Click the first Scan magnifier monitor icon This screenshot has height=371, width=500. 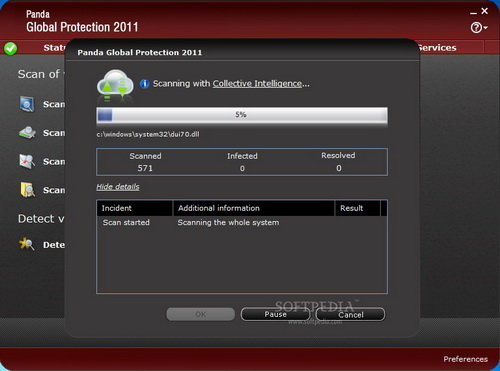click(27, 104)
